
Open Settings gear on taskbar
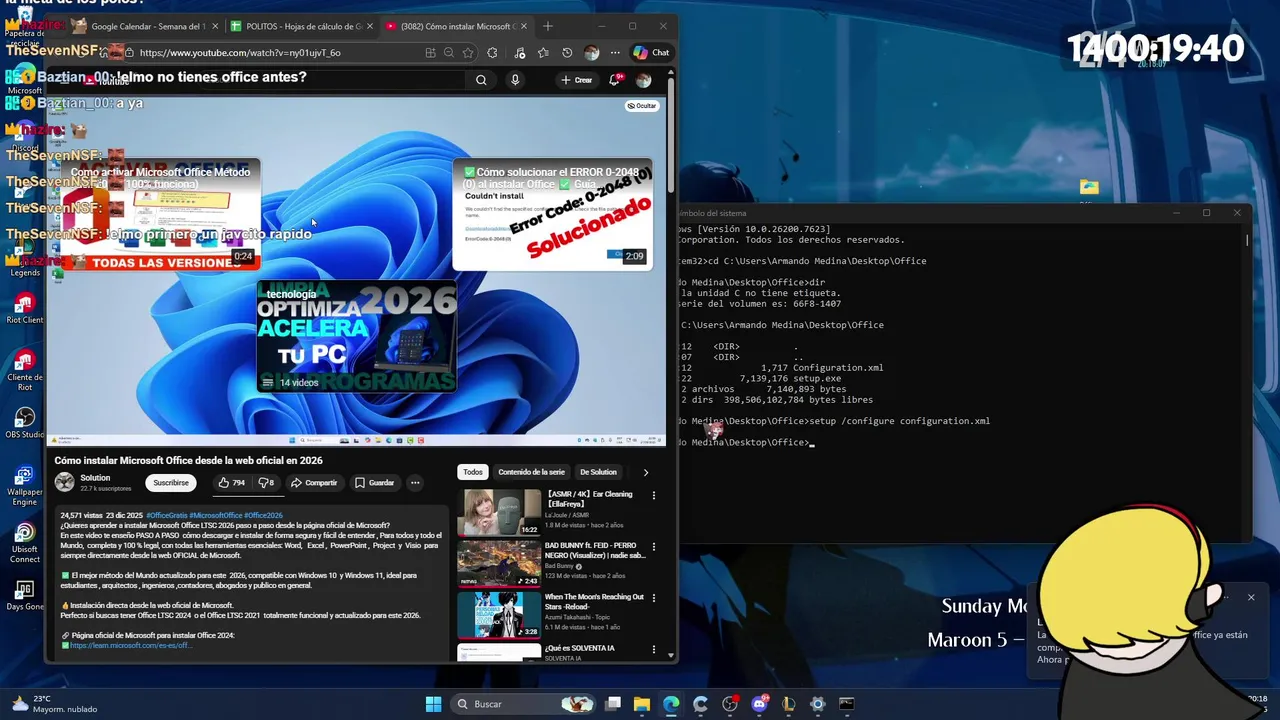817,704
